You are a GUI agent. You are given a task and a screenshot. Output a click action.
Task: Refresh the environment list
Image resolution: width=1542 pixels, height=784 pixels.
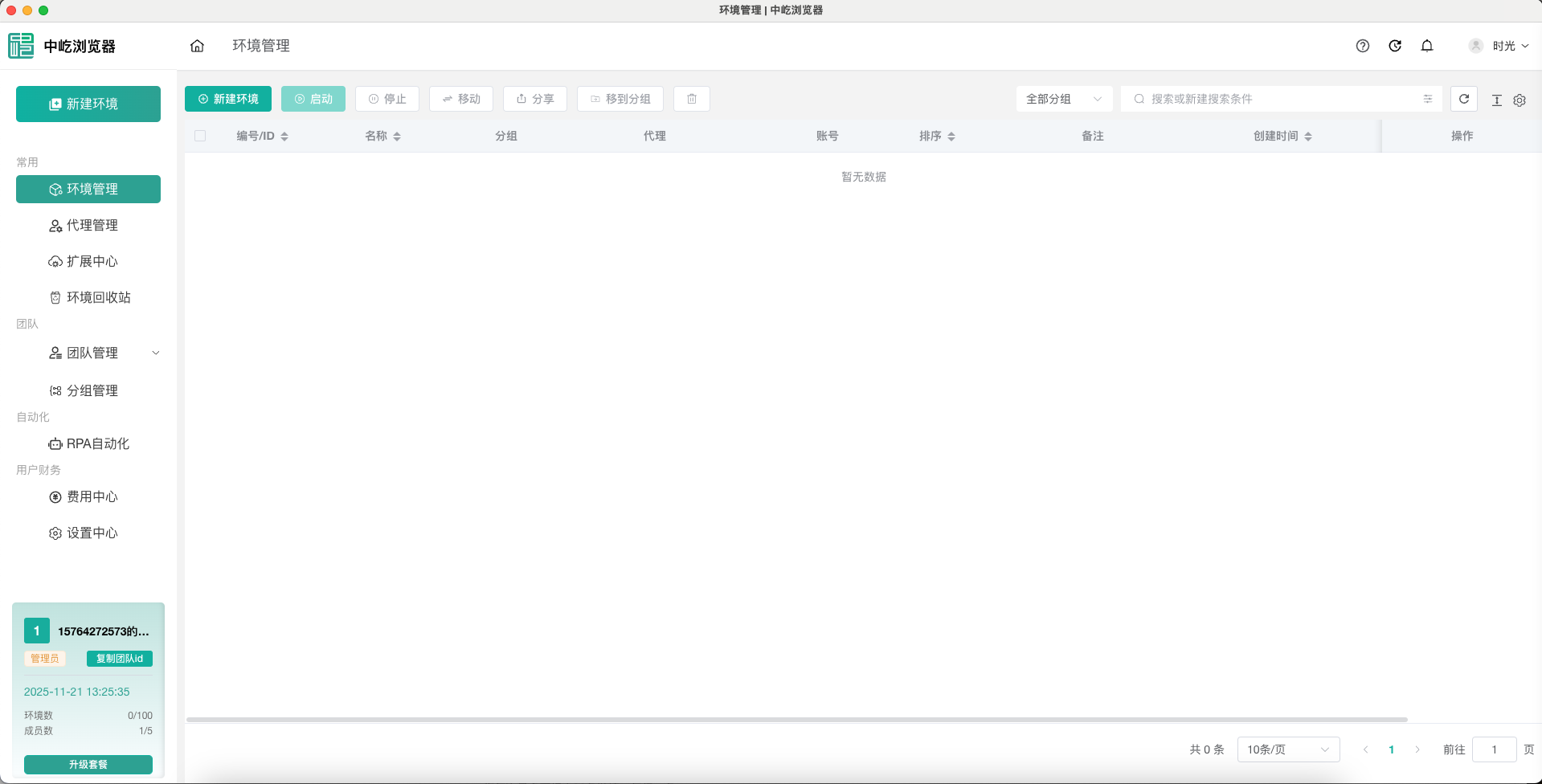tap(1463, 99)
